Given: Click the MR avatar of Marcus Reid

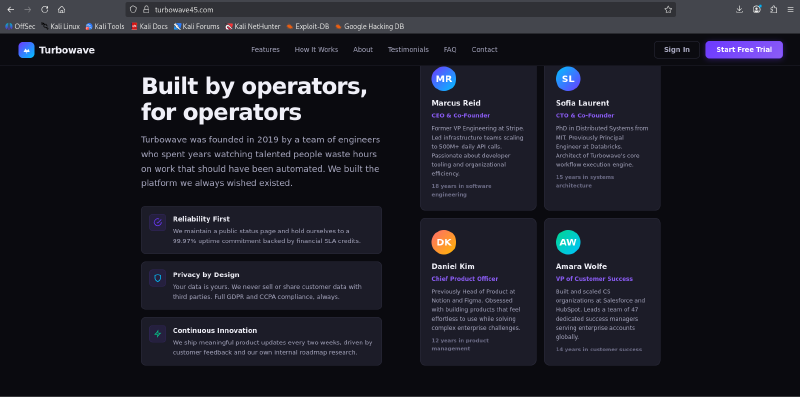Looking at the screenshot, I should pyautogui.click(x=443, y=79).
